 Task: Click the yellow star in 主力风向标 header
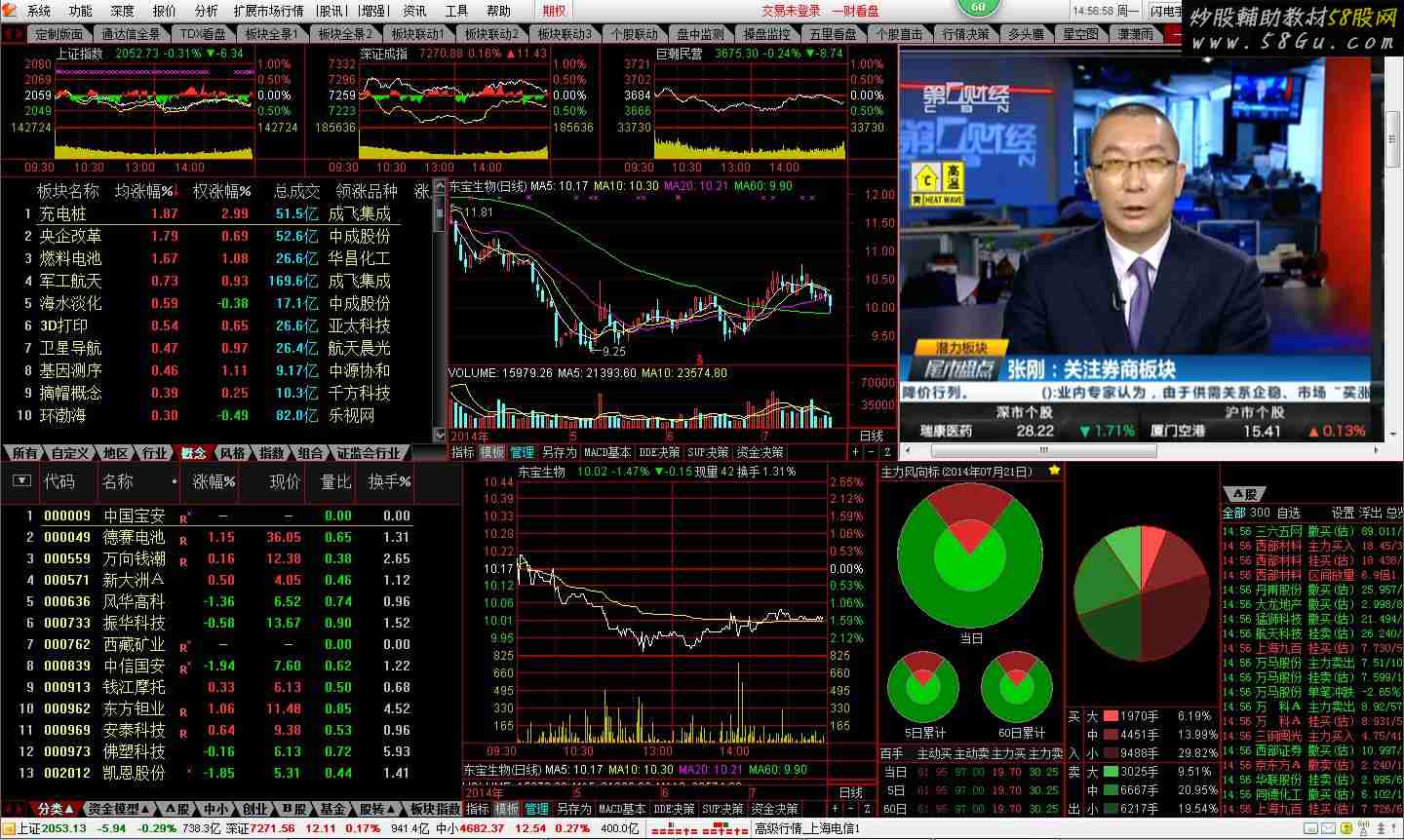[x=1054, y=471]
